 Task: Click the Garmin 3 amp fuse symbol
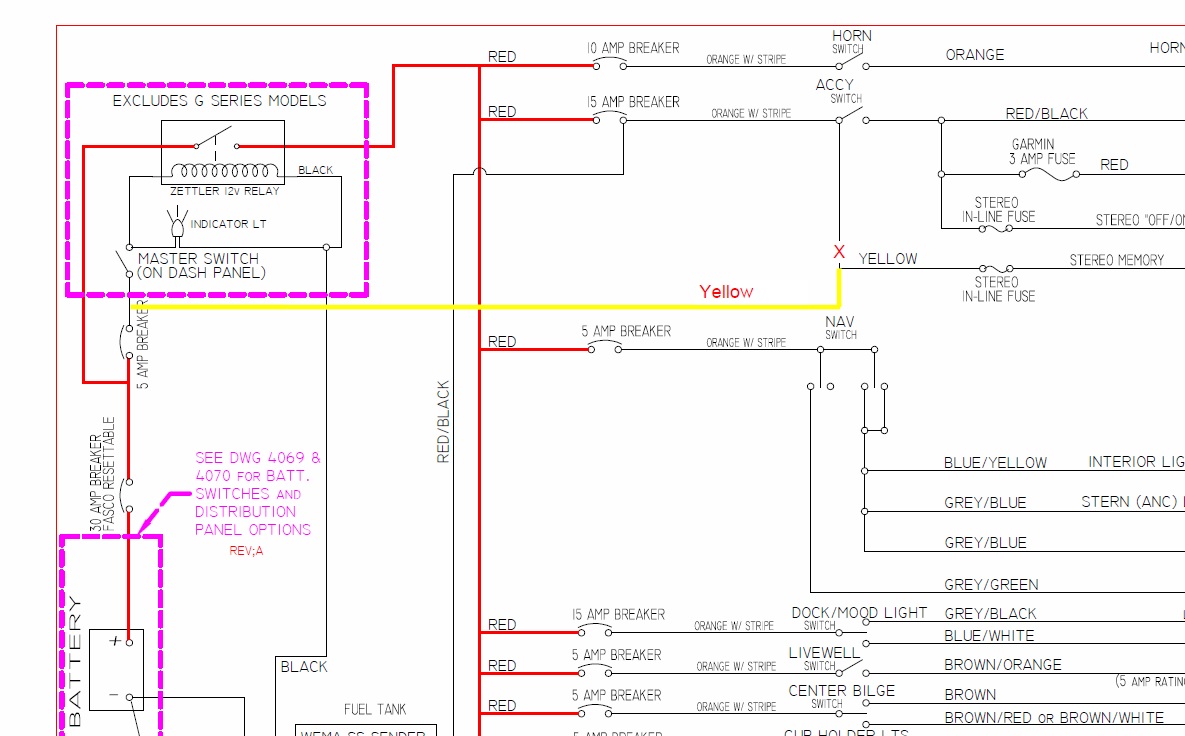[x=1047, y=173]
